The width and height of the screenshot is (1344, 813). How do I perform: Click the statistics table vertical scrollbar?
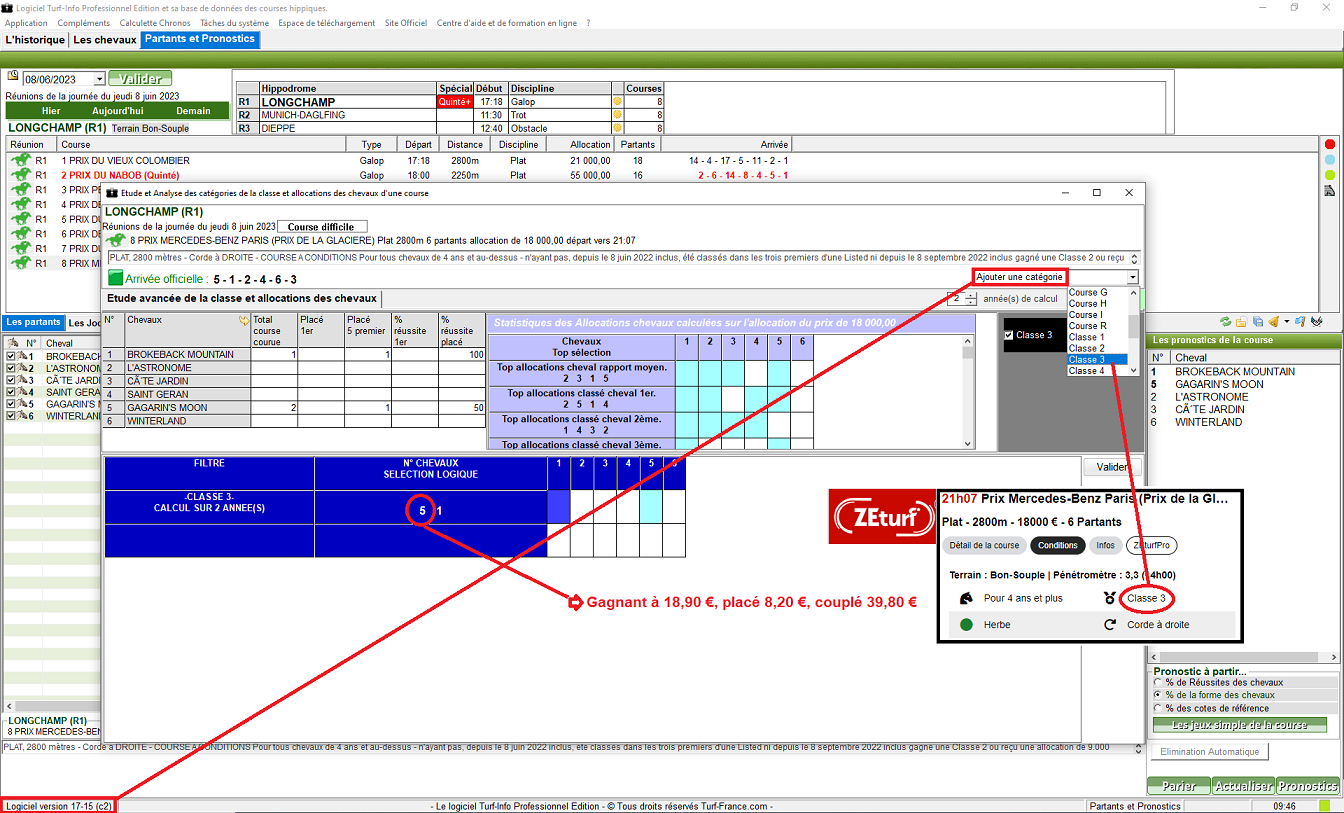point(967,393)
